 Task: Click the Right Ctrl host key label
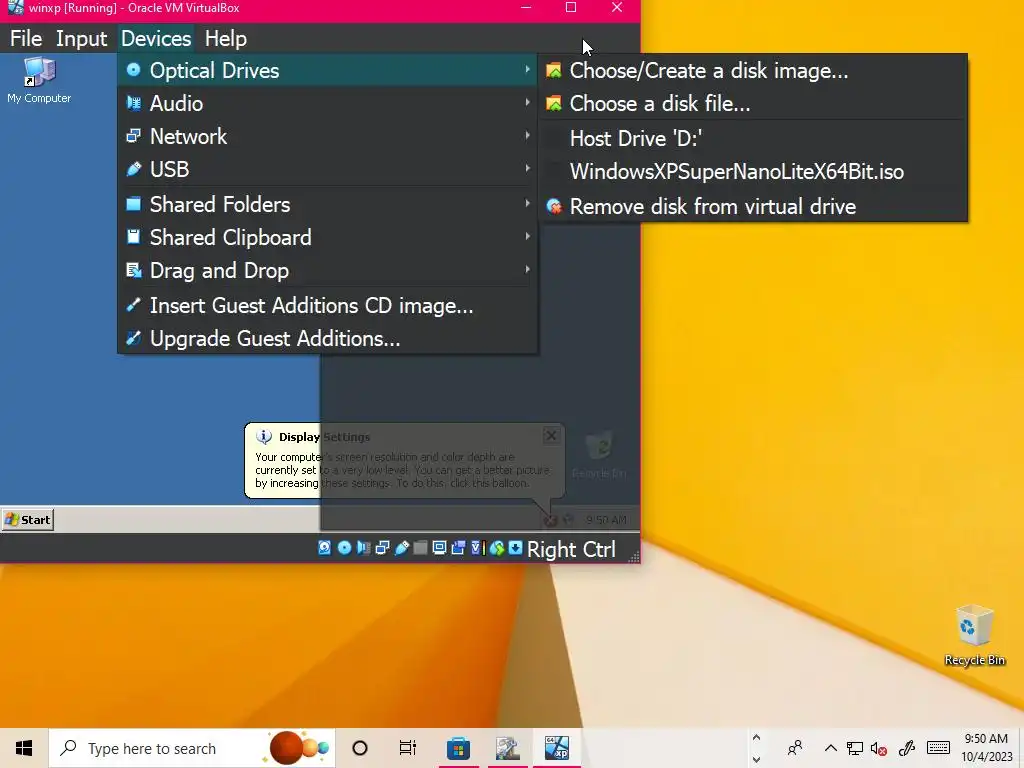pos(571,549)
